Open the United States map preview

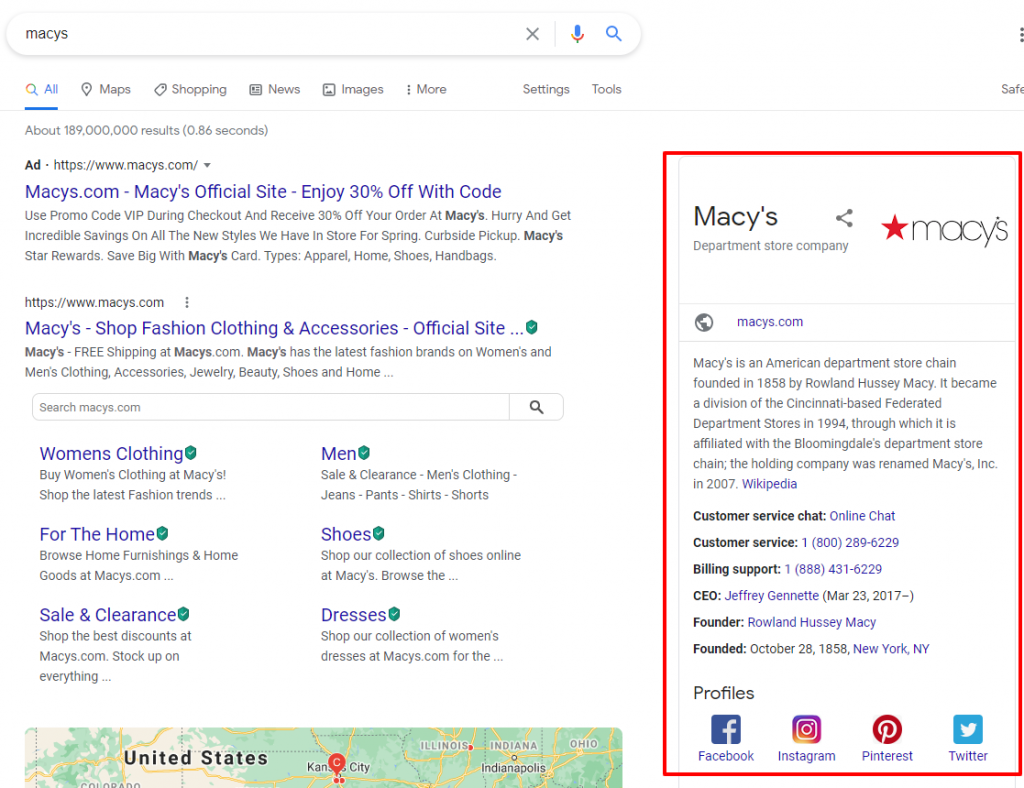[323, 758]
